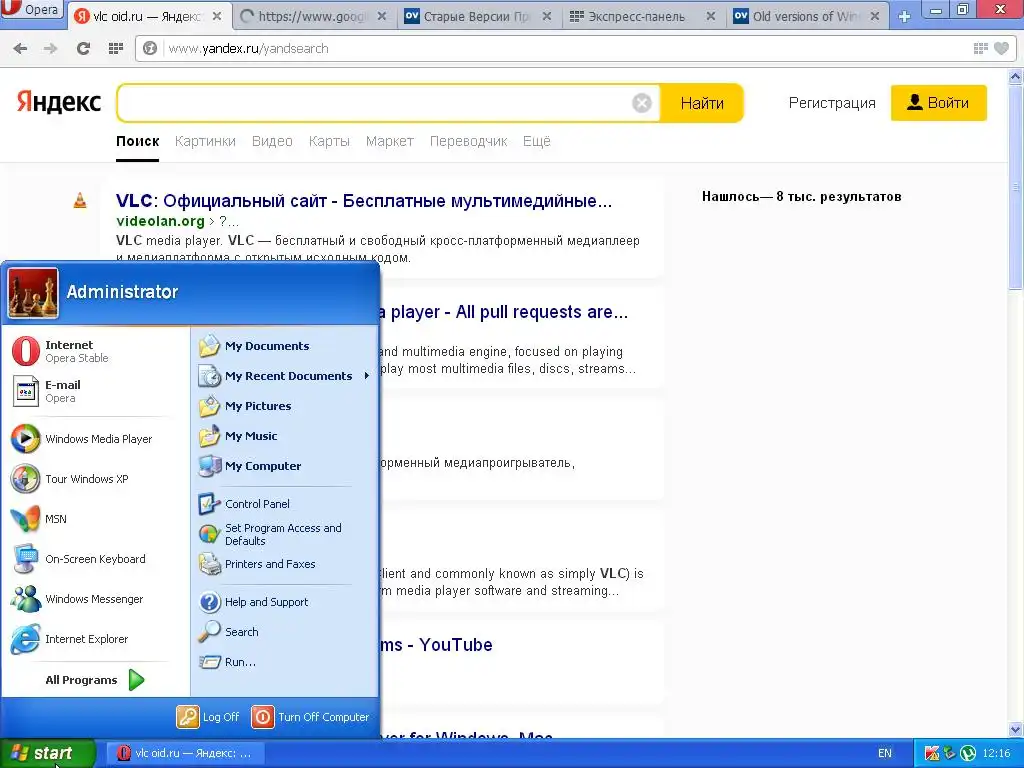The height and width of the screenshot is (768, 1024).
Task: Go back with the browser back arrow
Action: pyautogui.click(x=20, y=48)
